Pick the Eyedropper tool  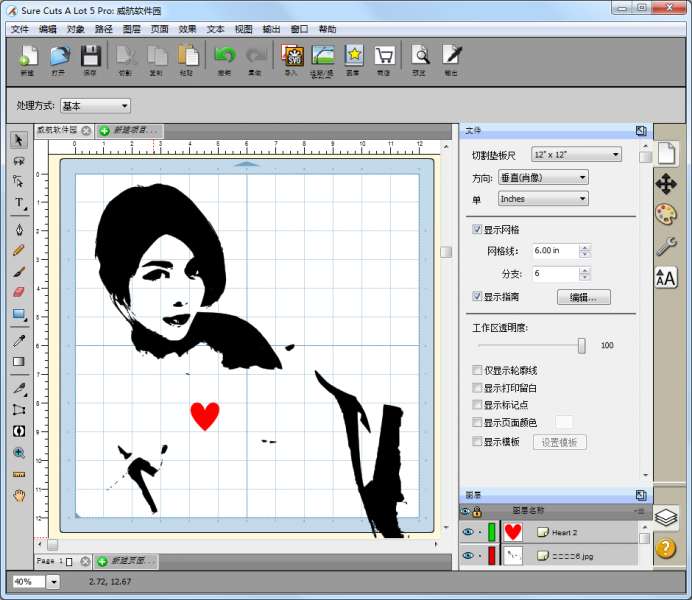pyautogui.click(x=18, y=340)
